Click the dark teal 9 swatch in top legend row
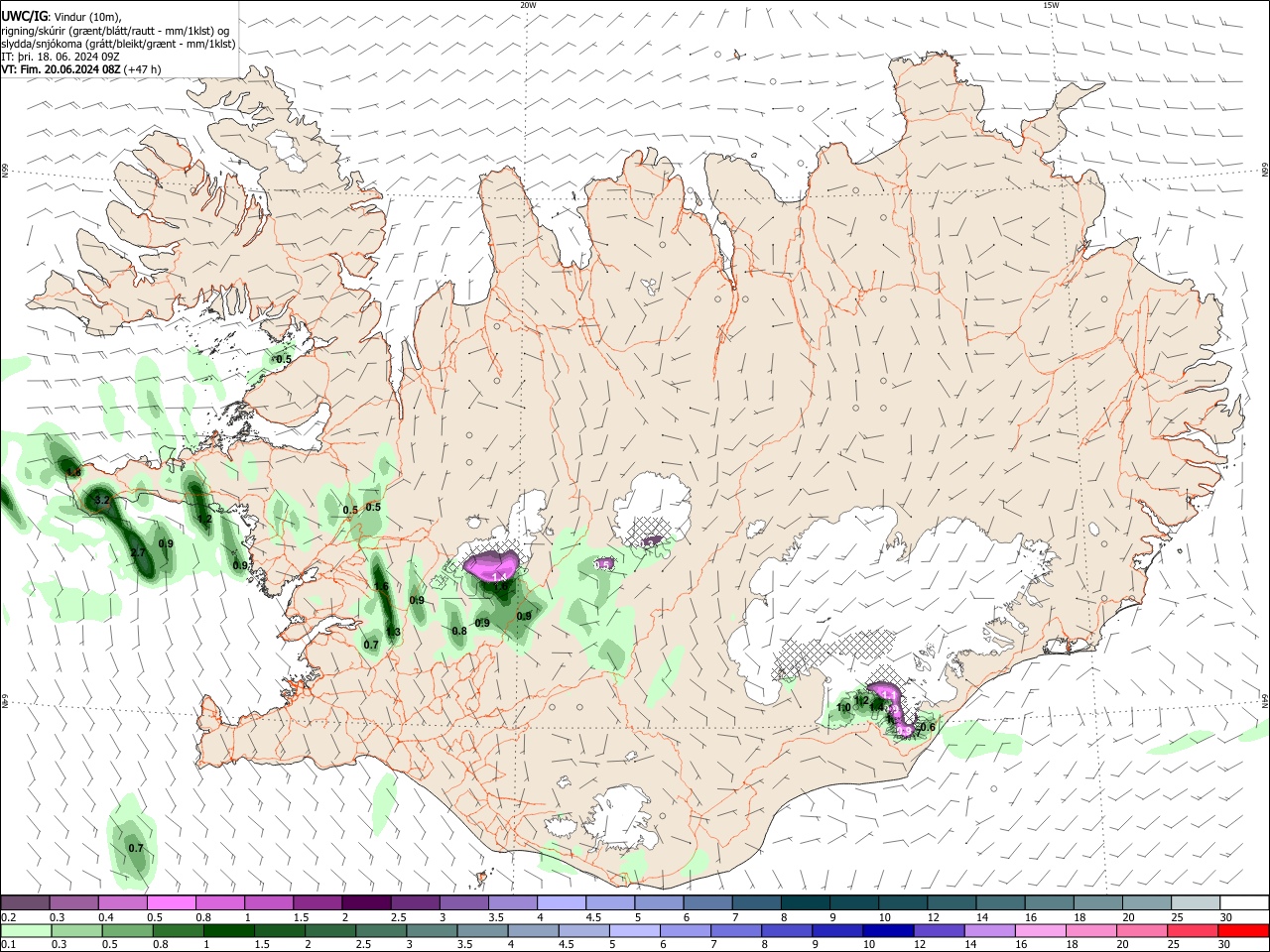Image resolution: width=1270 pixels, height=952 pixels. click(852, 902)
